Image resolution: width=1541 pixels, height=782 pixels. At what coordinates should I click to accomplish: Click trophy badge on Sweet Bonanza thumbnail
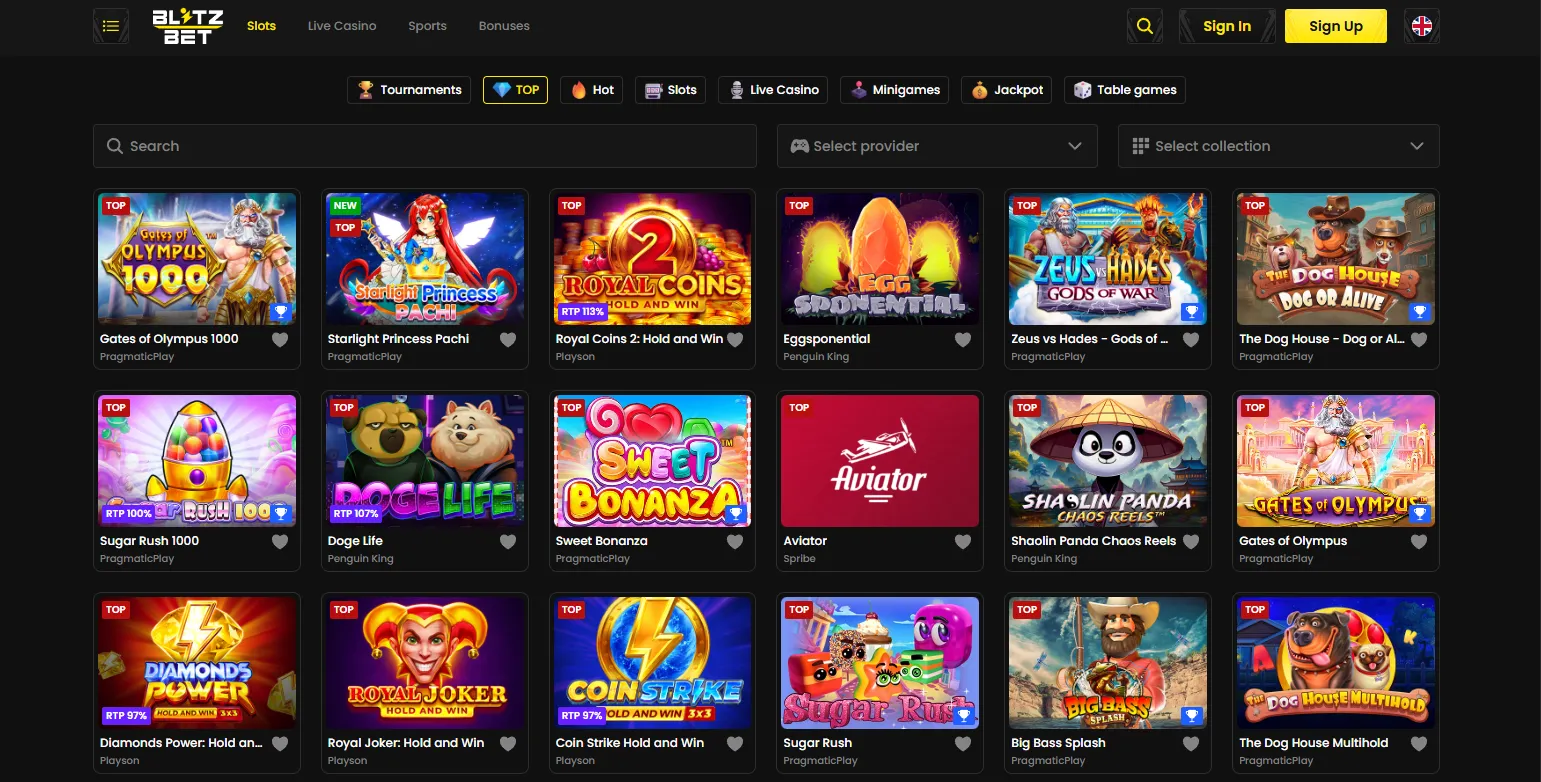tap(736, 514)
